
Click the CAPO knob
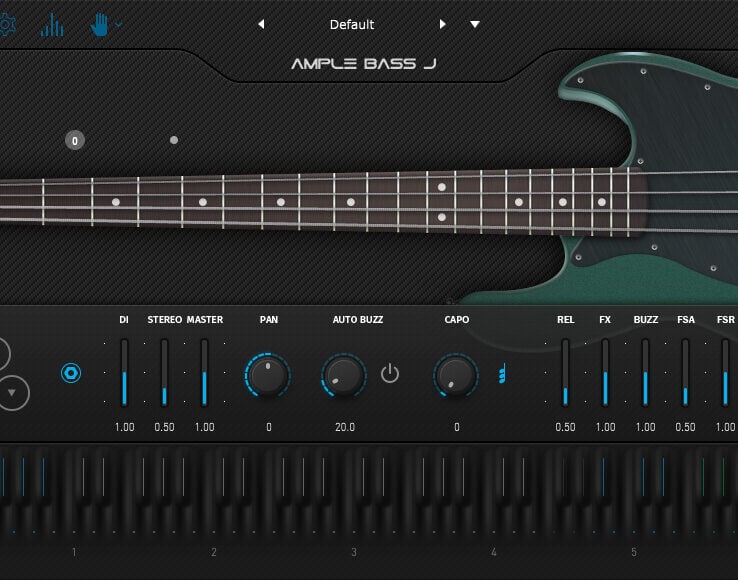pyautogui.click(x=456, y=375)
